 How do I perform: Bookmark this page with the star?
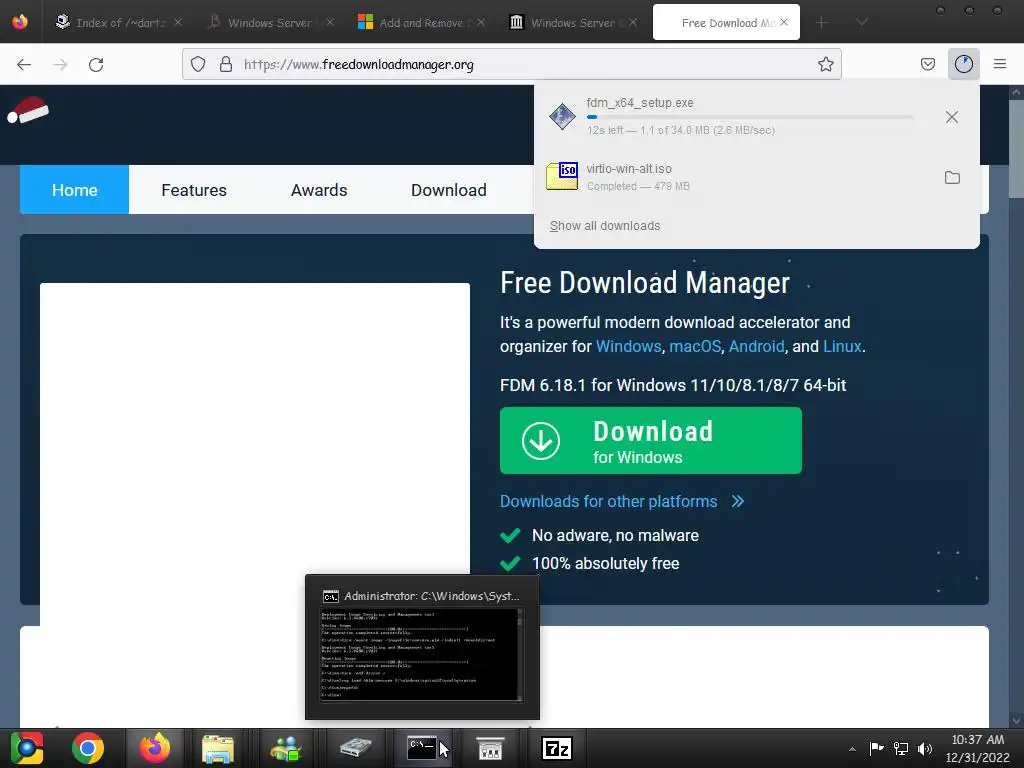pyautogui.click(x=825, y=64)
